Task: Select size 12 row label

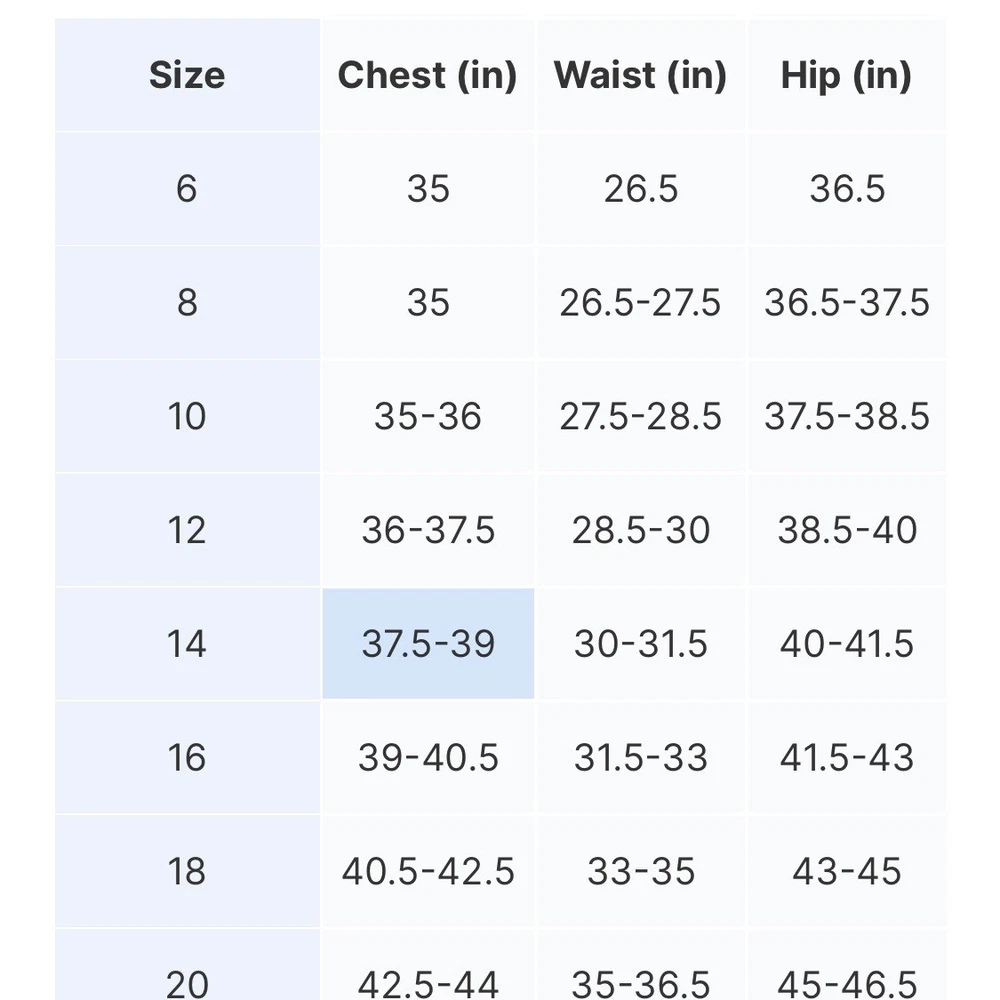Action: coord(187,530)
